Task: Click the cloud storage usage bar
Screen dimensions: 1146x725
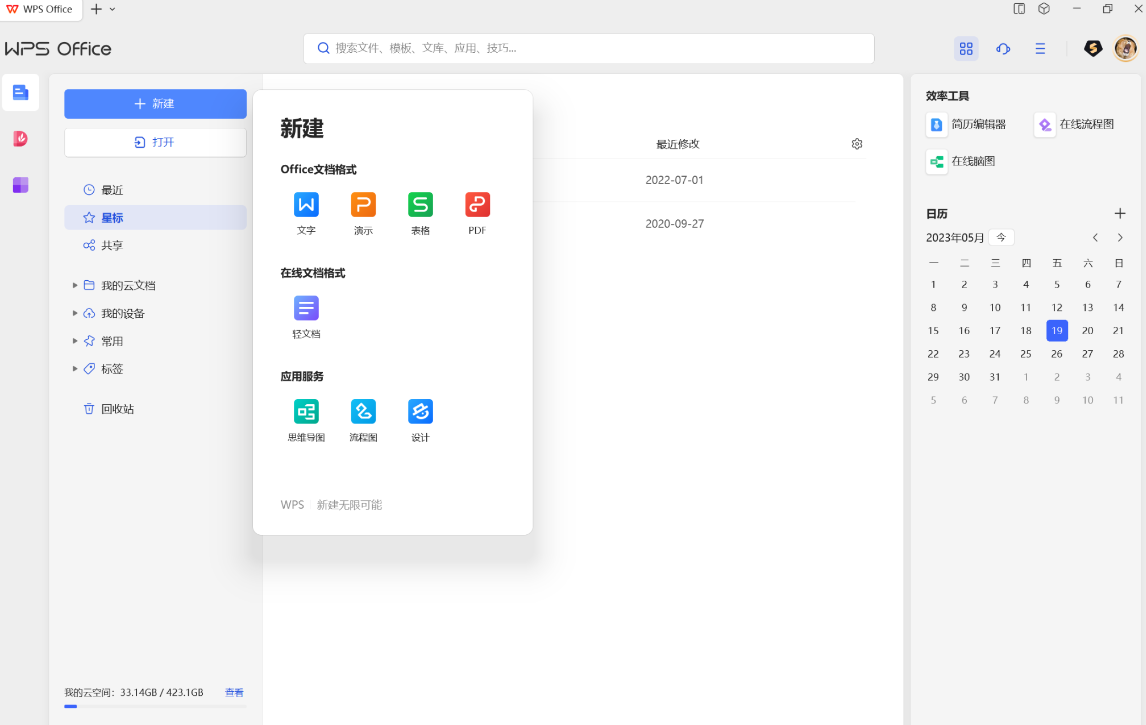Action: (155, 706)
